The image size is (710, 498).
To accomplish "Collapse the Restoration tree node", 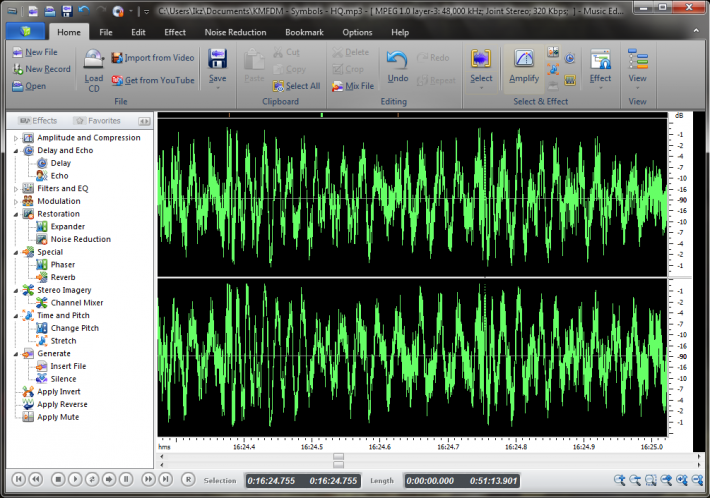I will tap(16, 214).
